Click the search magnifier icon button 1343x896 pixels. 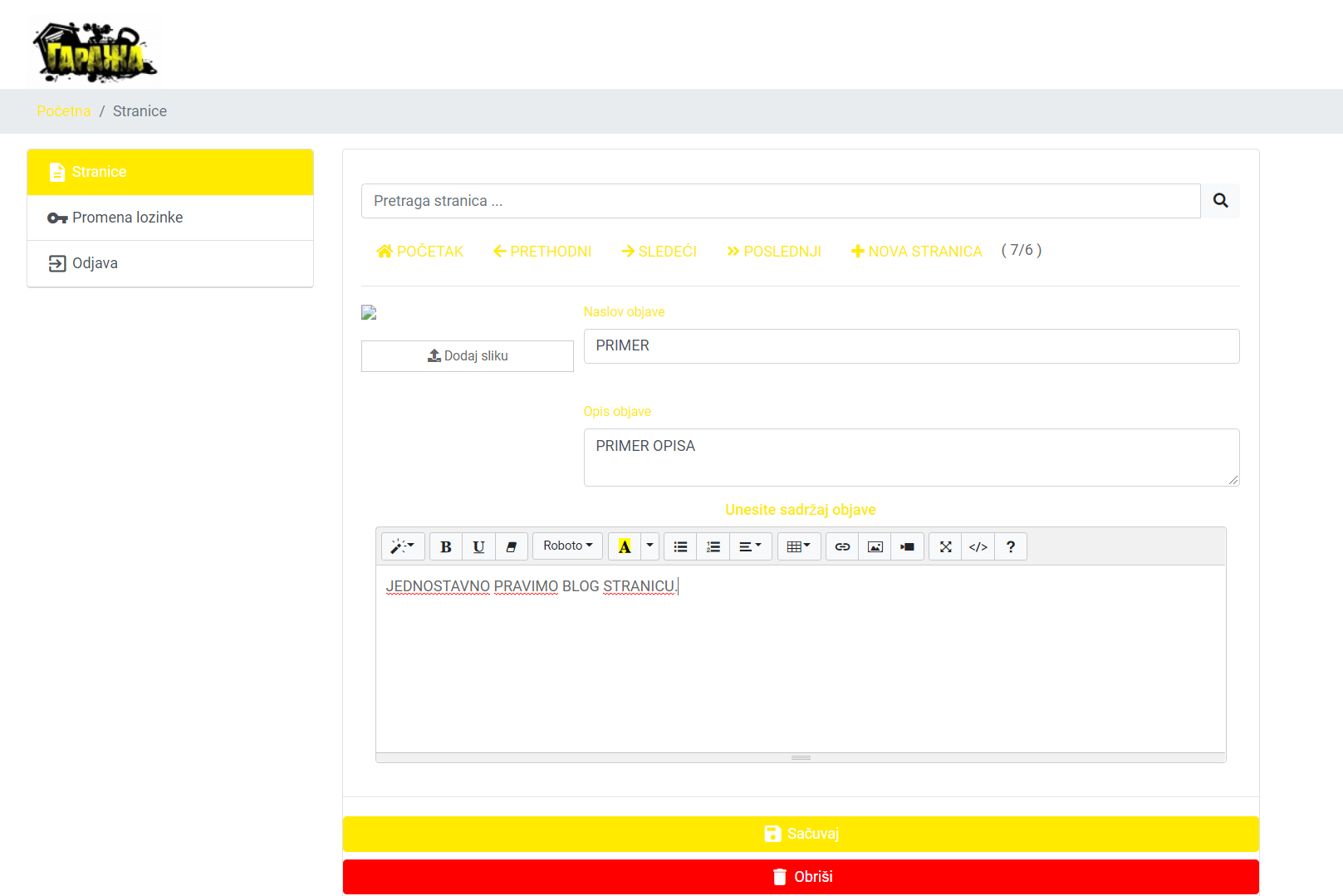1220,201
